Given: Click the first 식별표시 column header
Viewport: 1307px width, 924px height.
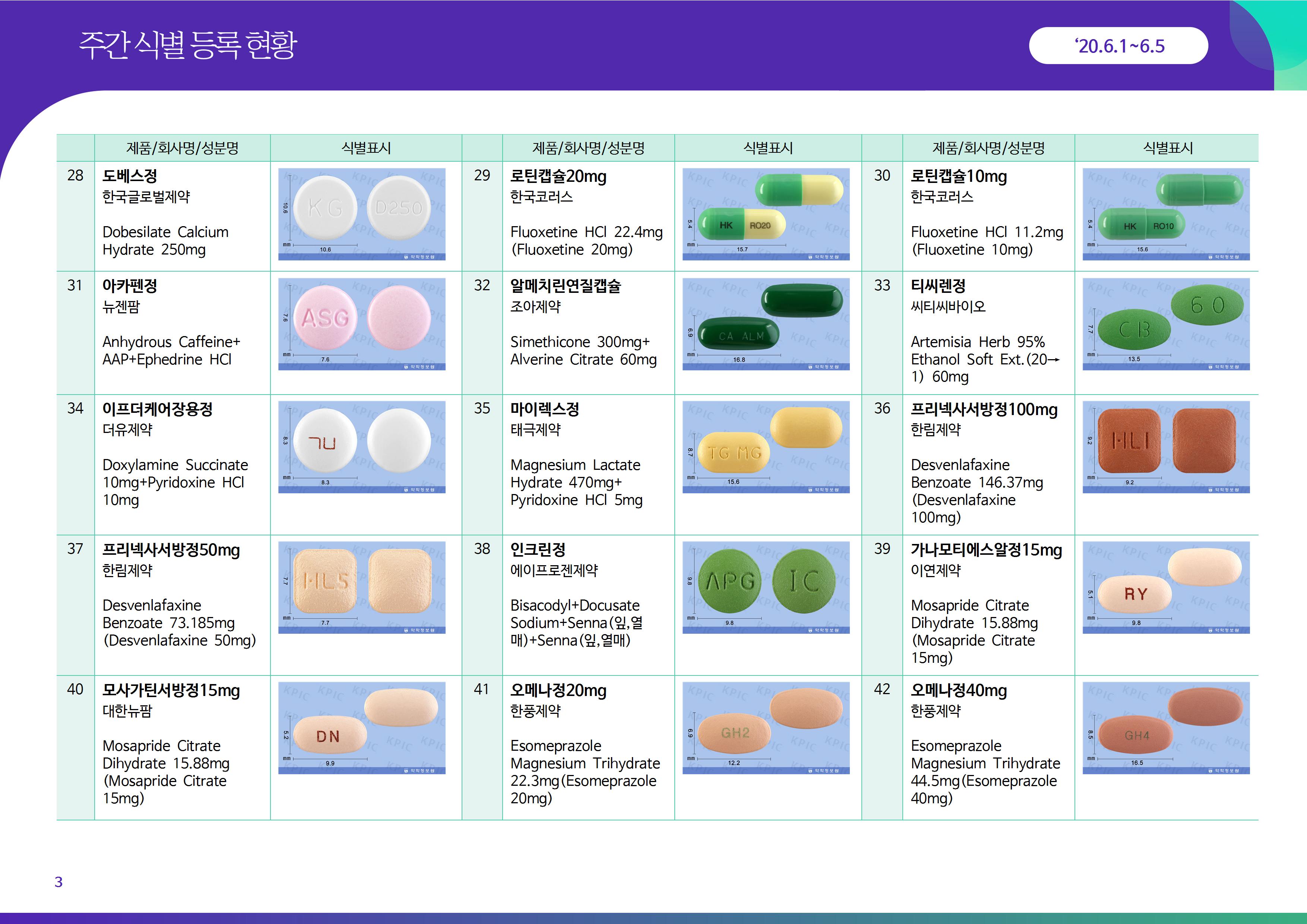Looking at the screenshot, I should tap(365, 148).
